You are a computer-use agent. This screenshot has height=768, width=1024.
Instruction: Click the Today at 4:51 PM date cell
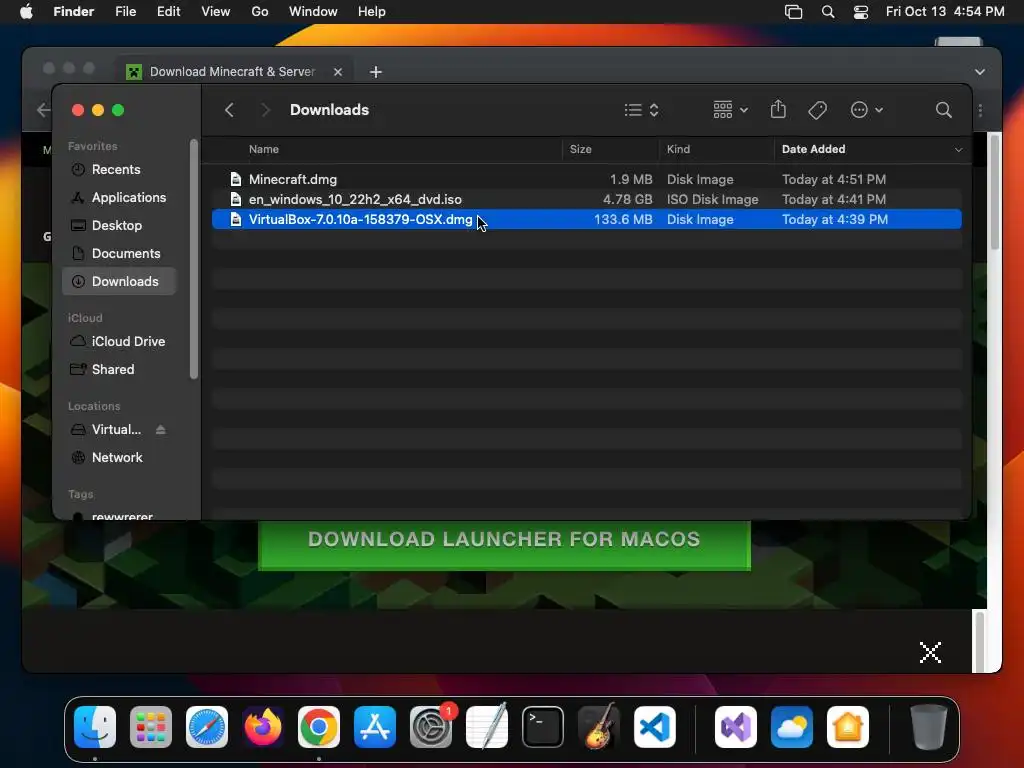pyautogui.click(x=834, y=179)
